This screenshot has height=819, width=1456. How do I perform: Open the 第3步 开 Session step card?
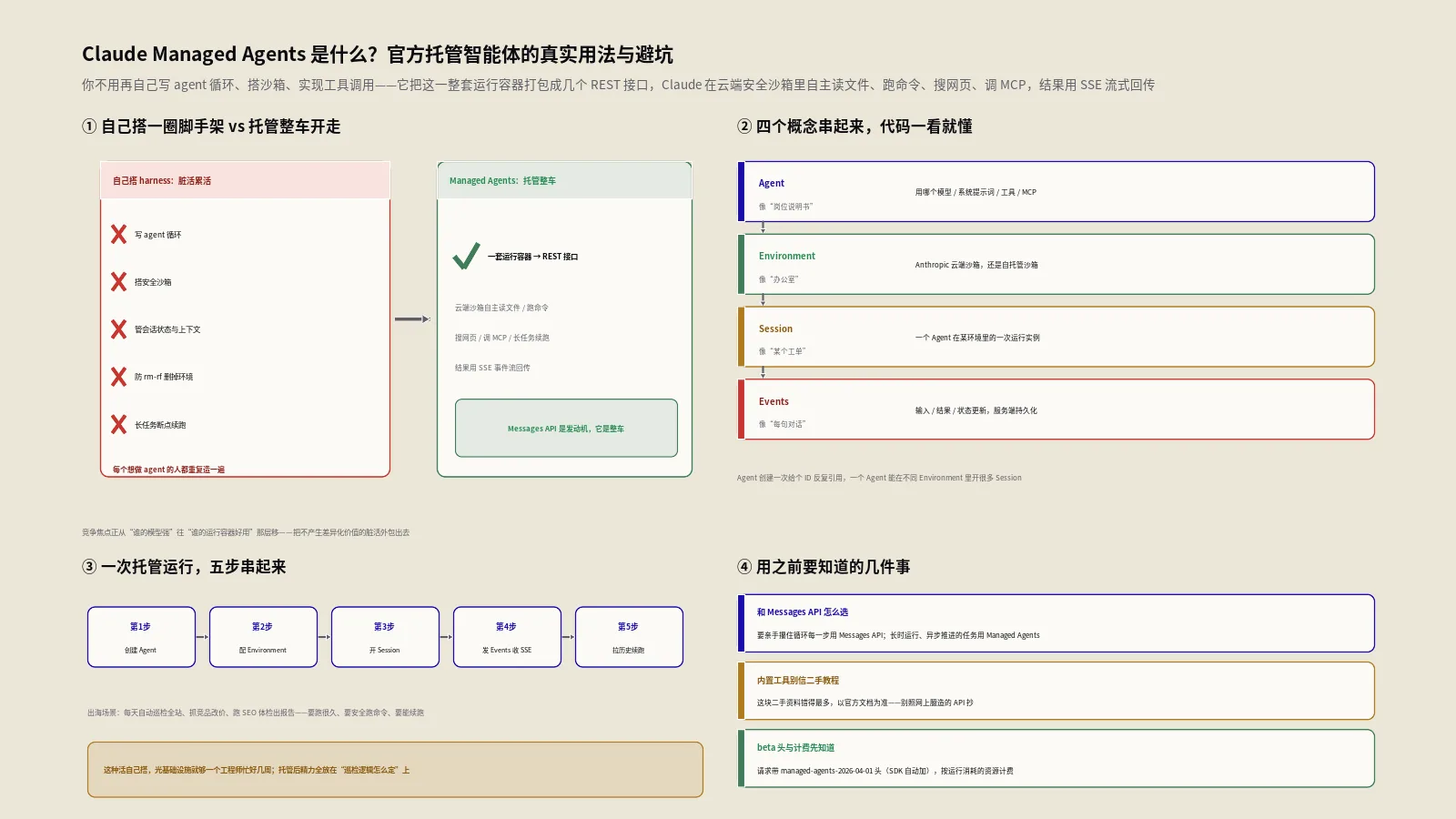(385, 637)
